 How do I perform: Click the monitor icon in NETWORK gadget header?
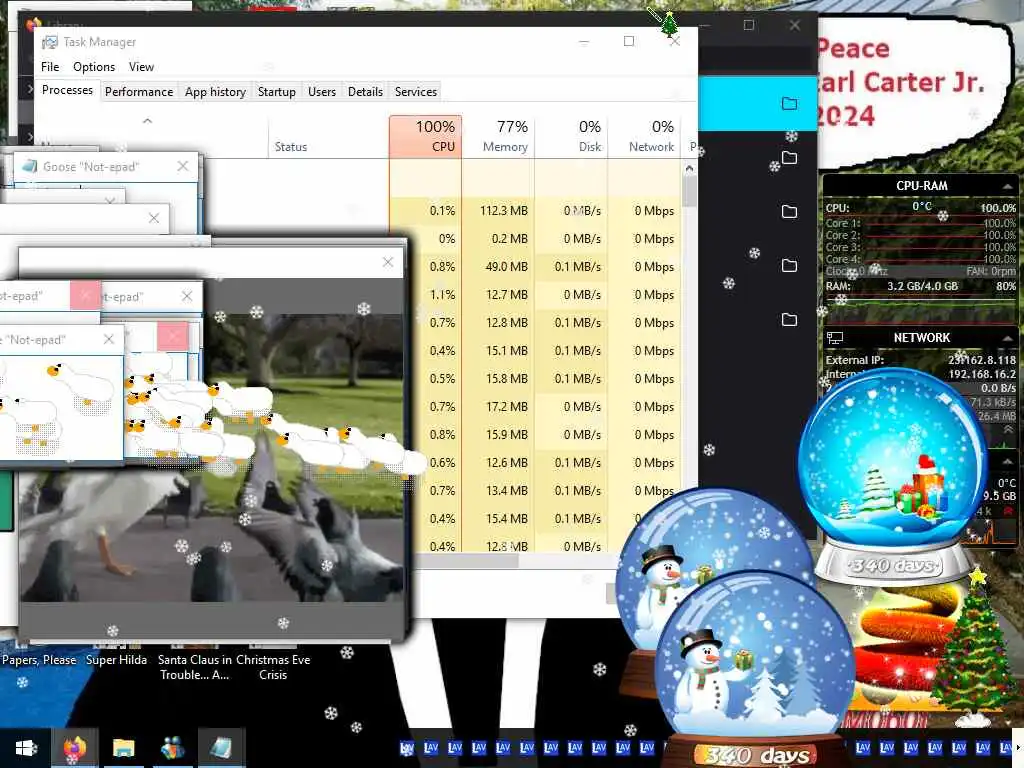point(835,338)
